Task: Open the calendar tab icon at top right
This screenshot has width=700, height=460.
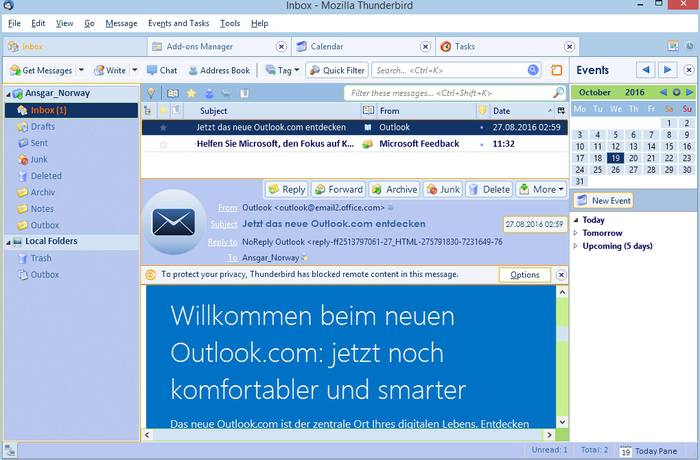Action: click(673, 46)
